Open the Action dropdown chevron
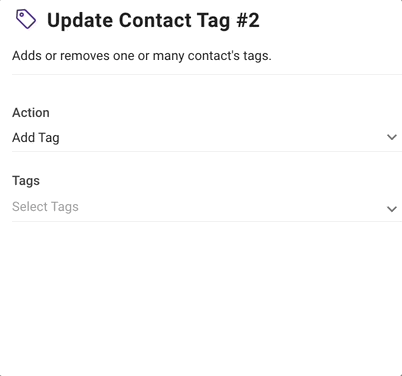402x376 pixels. pos(392,137)
